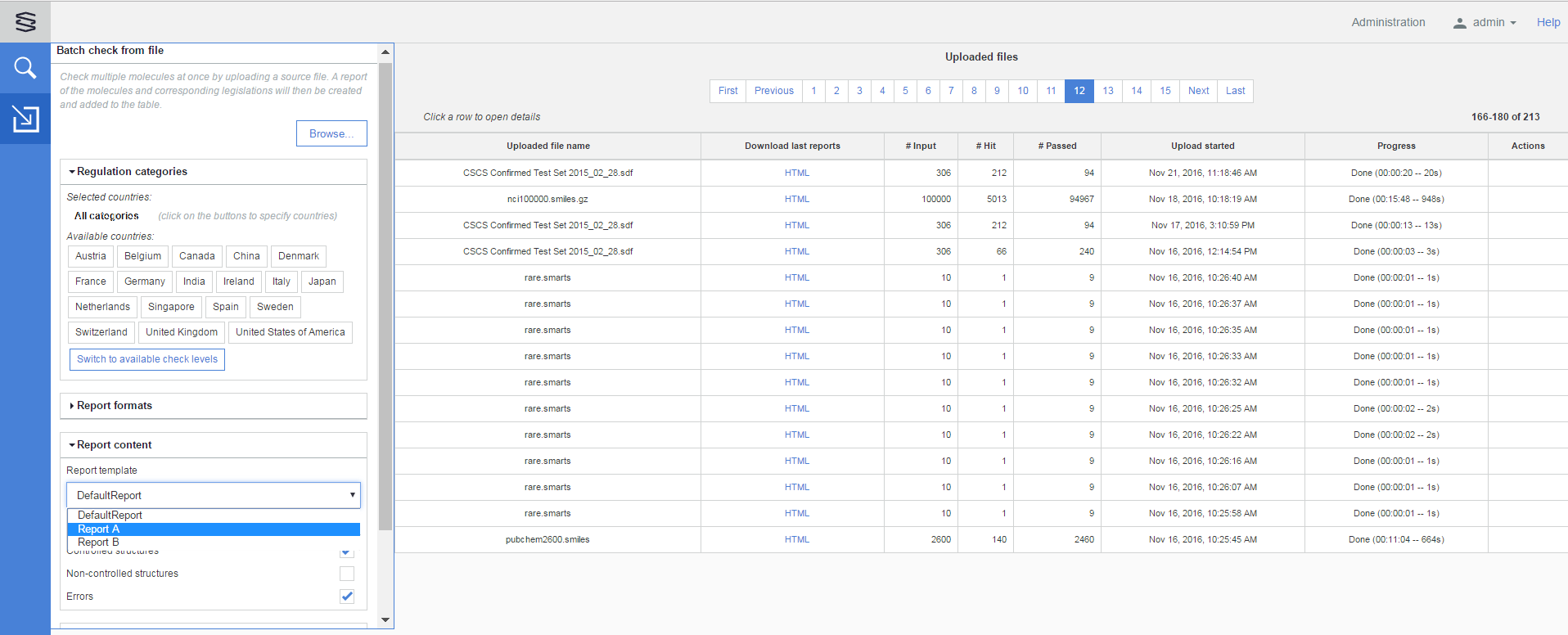Click the admin user profile icon
Screen dimensions: 1568x635
coord(1459,23)
